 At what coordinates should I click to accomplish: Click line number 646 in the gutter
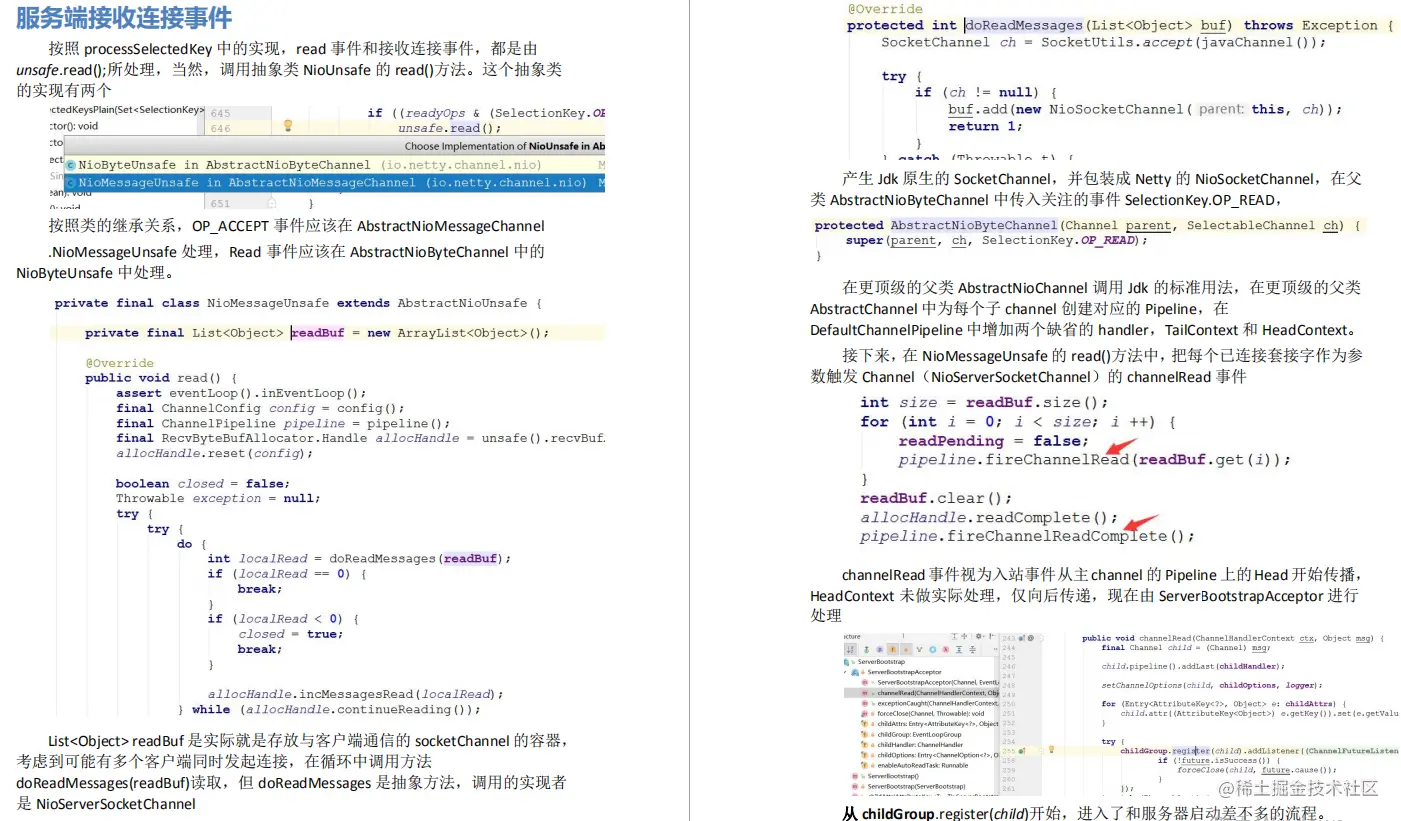coord(220,128)
